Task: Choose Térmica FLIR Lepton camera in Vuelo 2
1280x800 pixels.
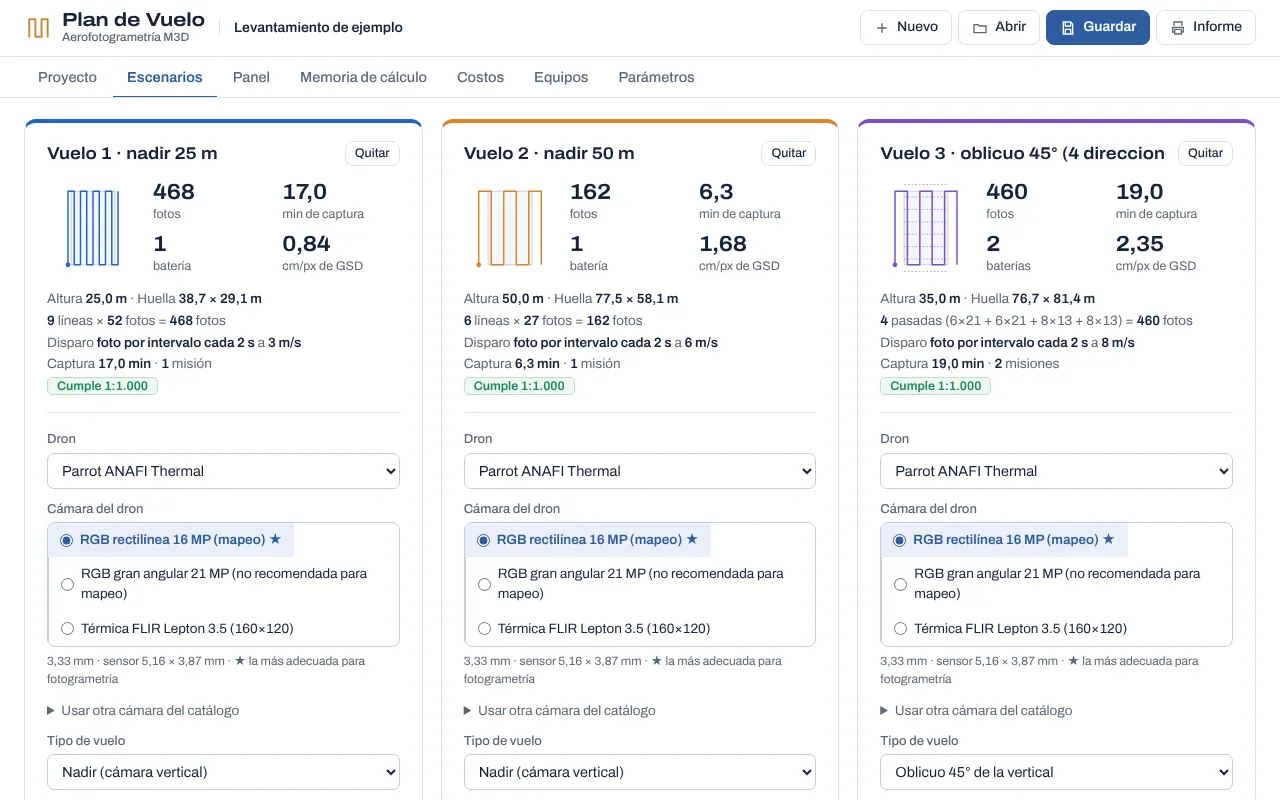Action: click(x=594, y=629)
